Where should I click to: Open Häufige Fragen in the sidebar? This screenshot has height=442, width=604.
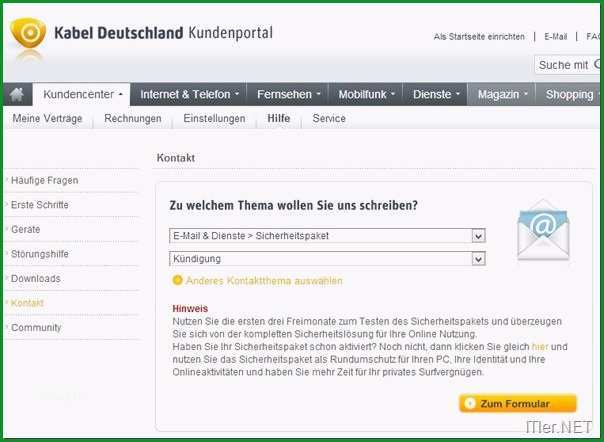pos(44,180)
